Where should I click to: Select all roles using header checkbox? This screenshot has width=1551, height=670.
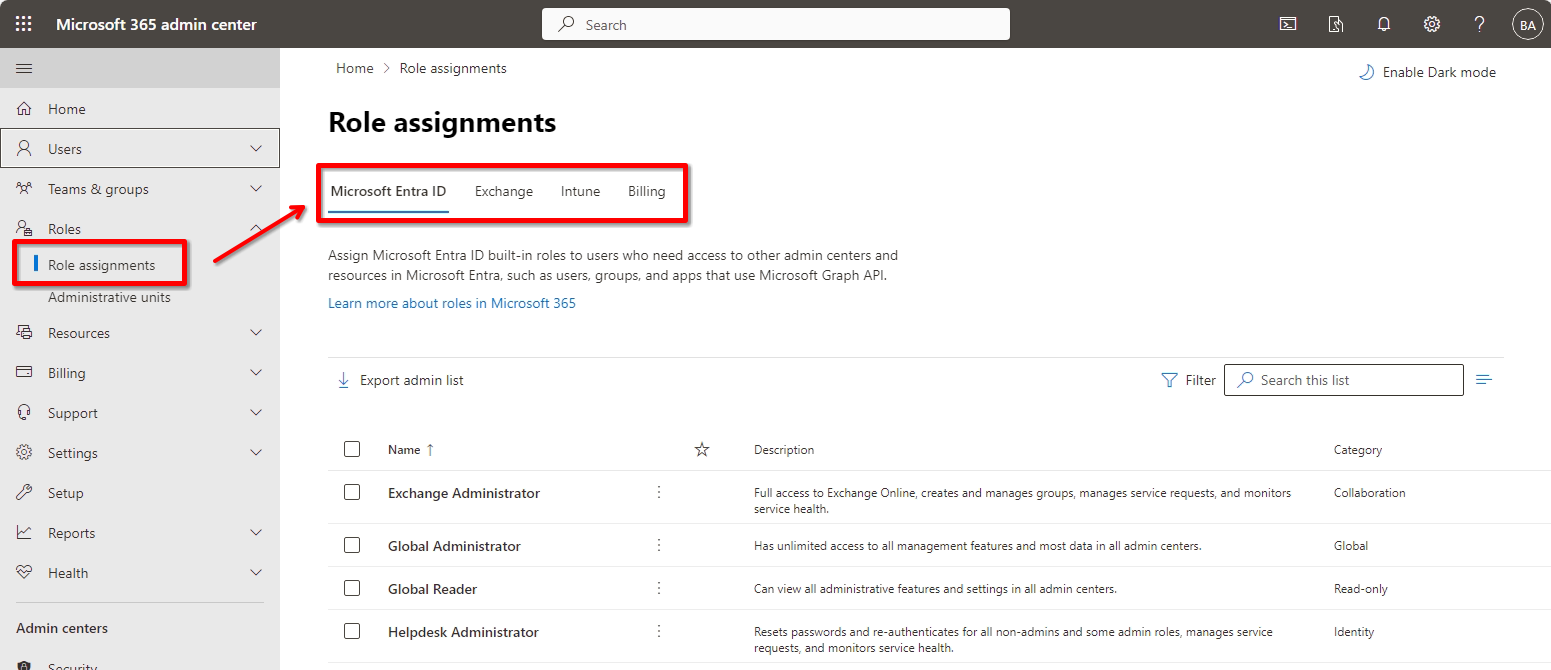tap(352, 449)
